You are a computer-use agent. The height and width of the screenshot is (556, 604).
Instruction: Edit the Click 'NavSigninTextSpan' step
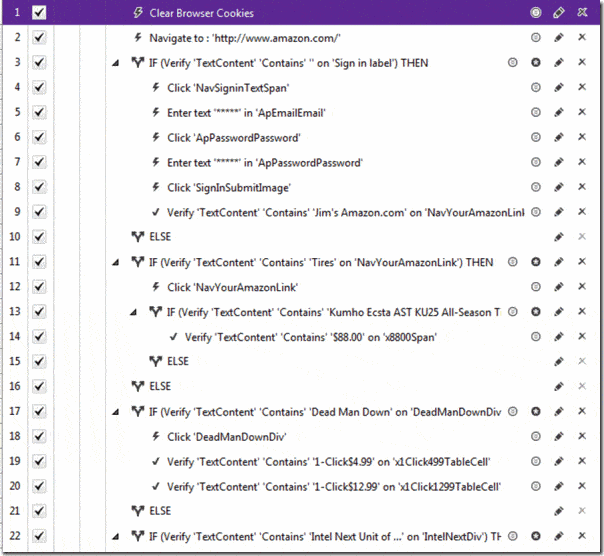point(558,87)
